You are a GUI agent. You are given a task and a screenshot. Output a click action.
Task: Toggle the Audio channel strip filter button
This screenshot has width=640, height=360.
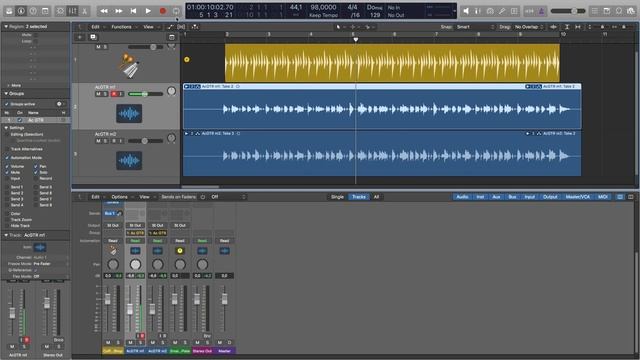click(x=462, y=197)
